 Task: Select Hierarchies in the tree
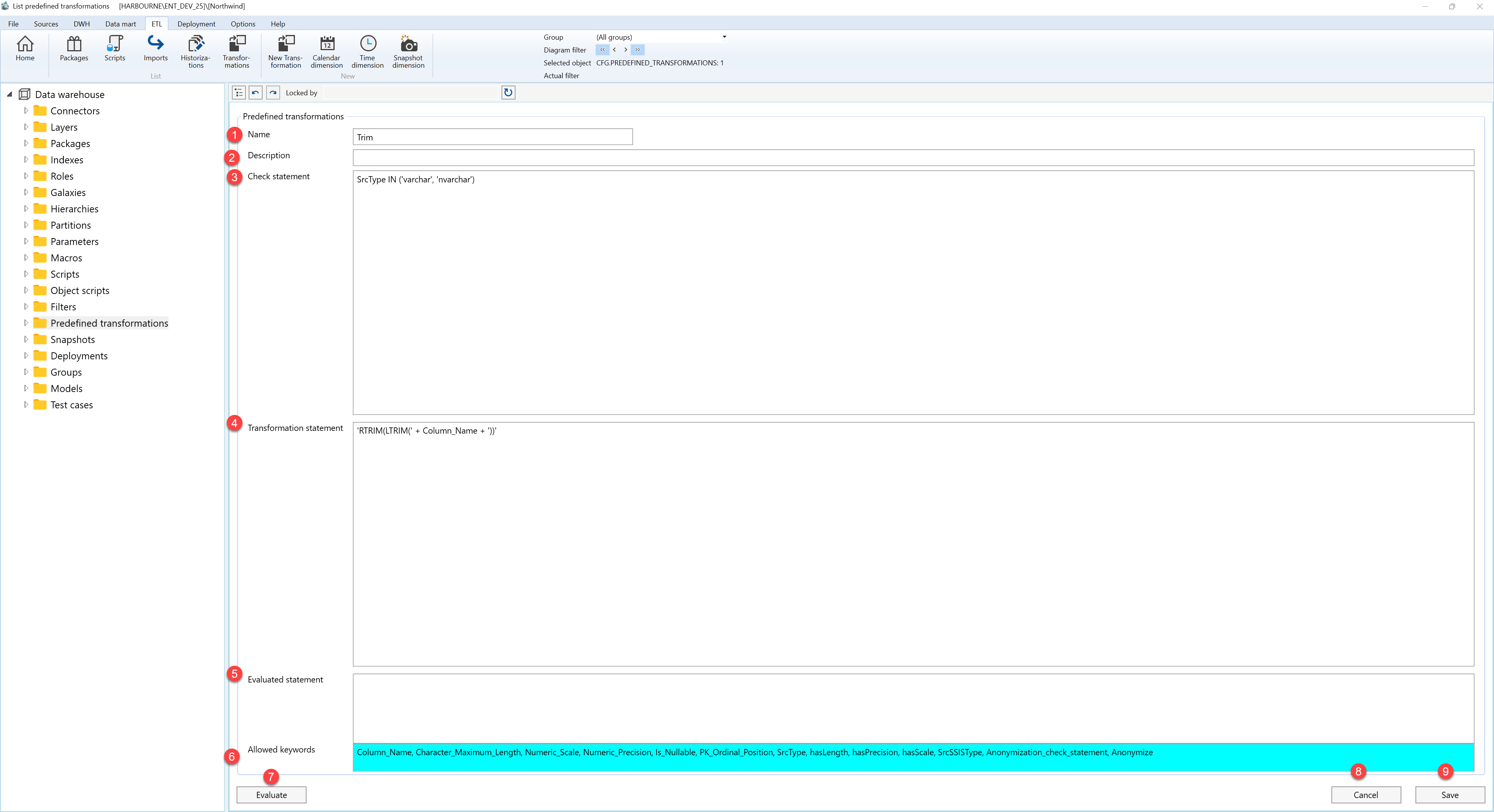(x=74, y=209)
